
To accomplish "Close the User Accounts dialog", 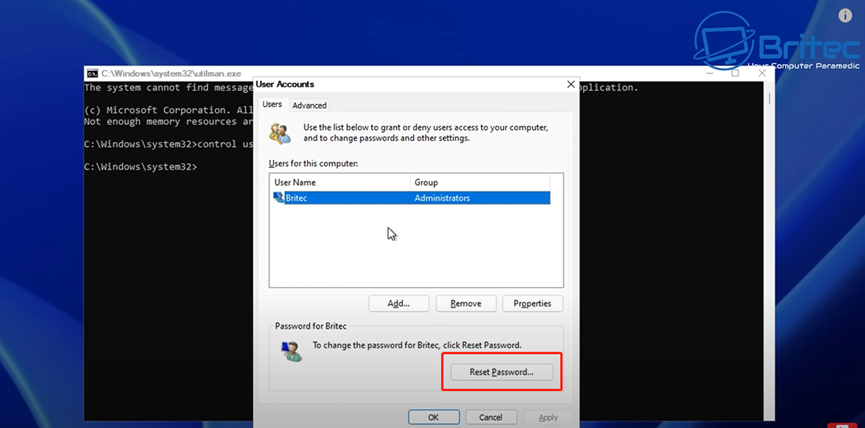I will click(x=570, y=85).
